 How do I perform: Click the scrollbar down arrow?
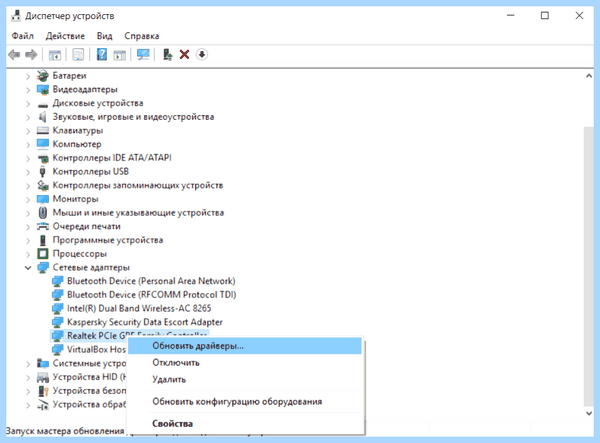[x=589, y=413]
